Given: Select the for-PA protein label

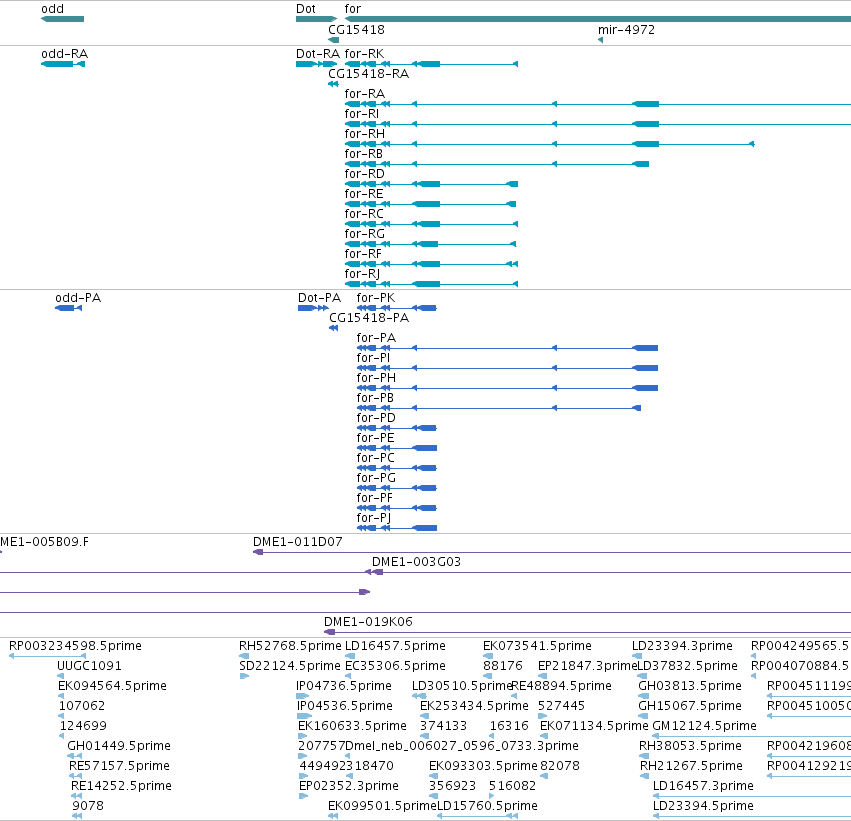Looking at the screenshot, I should 376,338.
